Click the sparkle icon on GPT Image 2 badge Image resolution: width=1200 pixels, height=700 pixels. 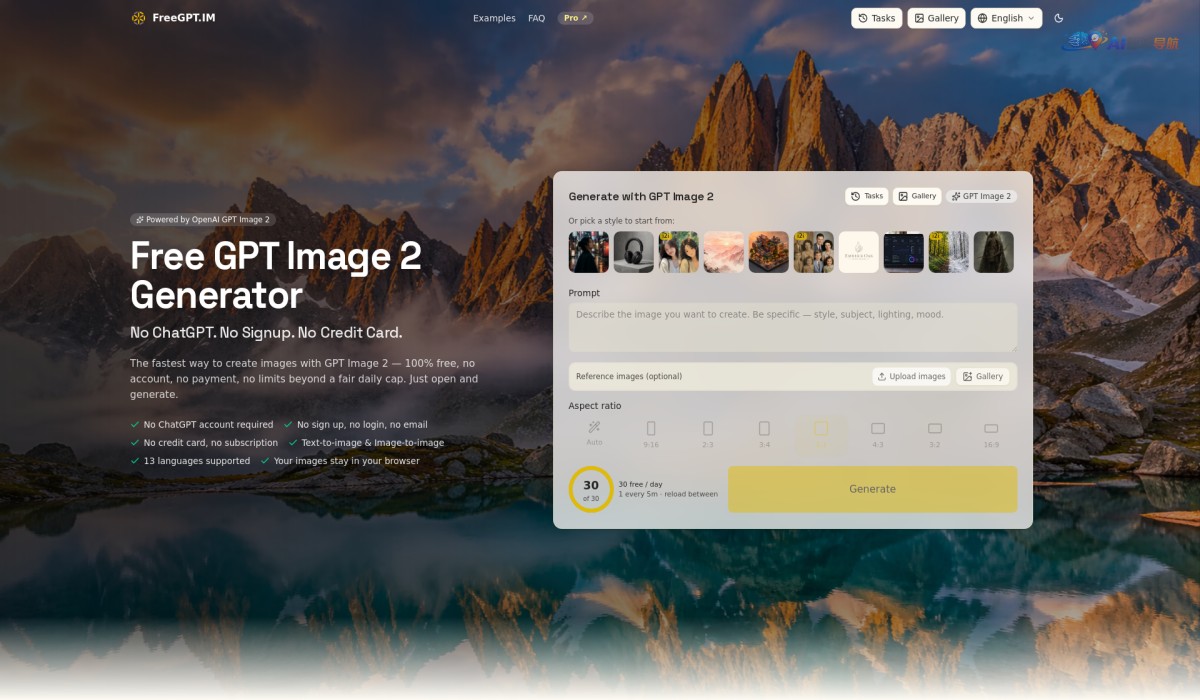click(x=956, y=196)
